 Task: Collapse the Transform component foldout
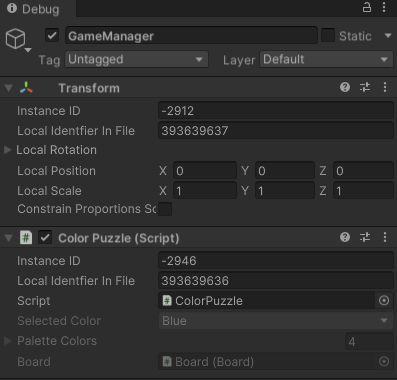tap(9, 88)
